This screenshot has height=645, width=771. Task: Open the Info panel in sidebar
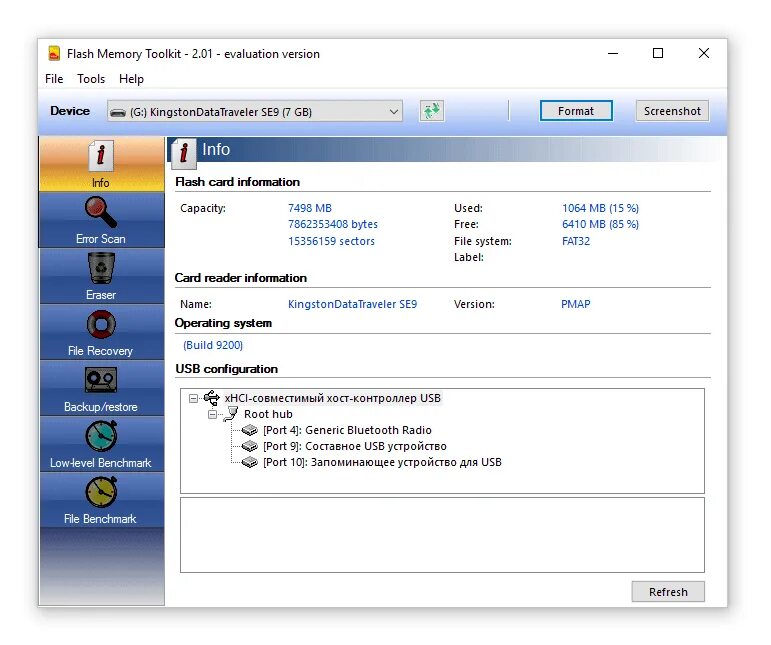101,164
